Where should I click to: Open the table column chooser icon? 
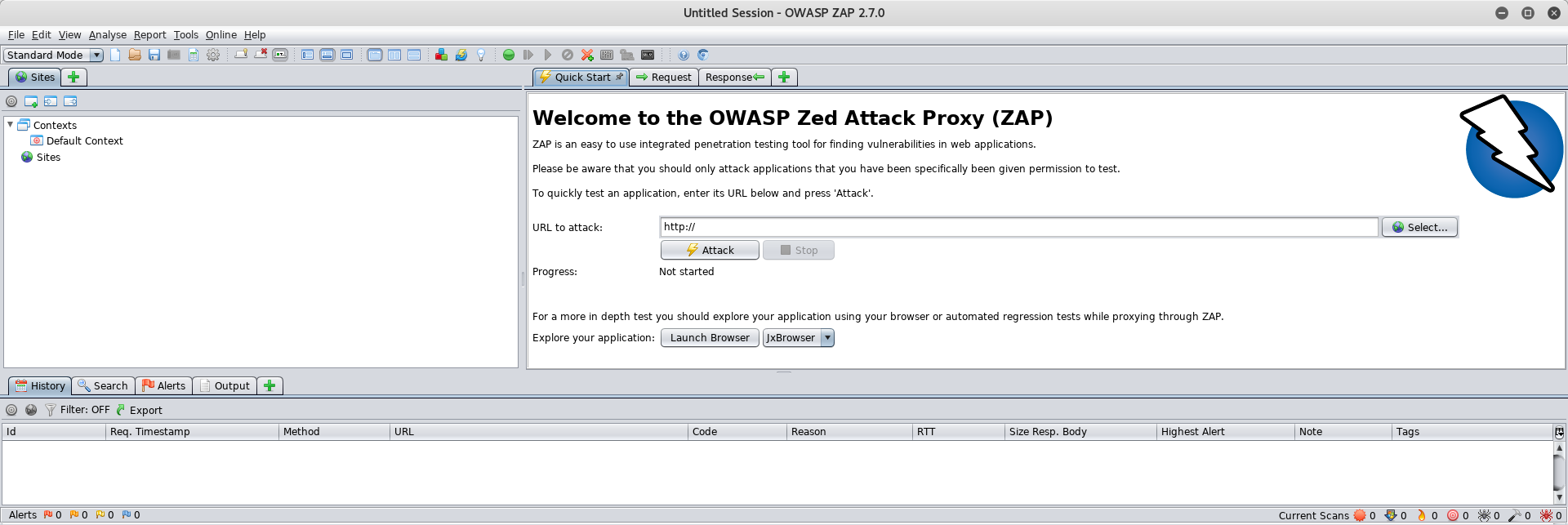(1559, 432)
